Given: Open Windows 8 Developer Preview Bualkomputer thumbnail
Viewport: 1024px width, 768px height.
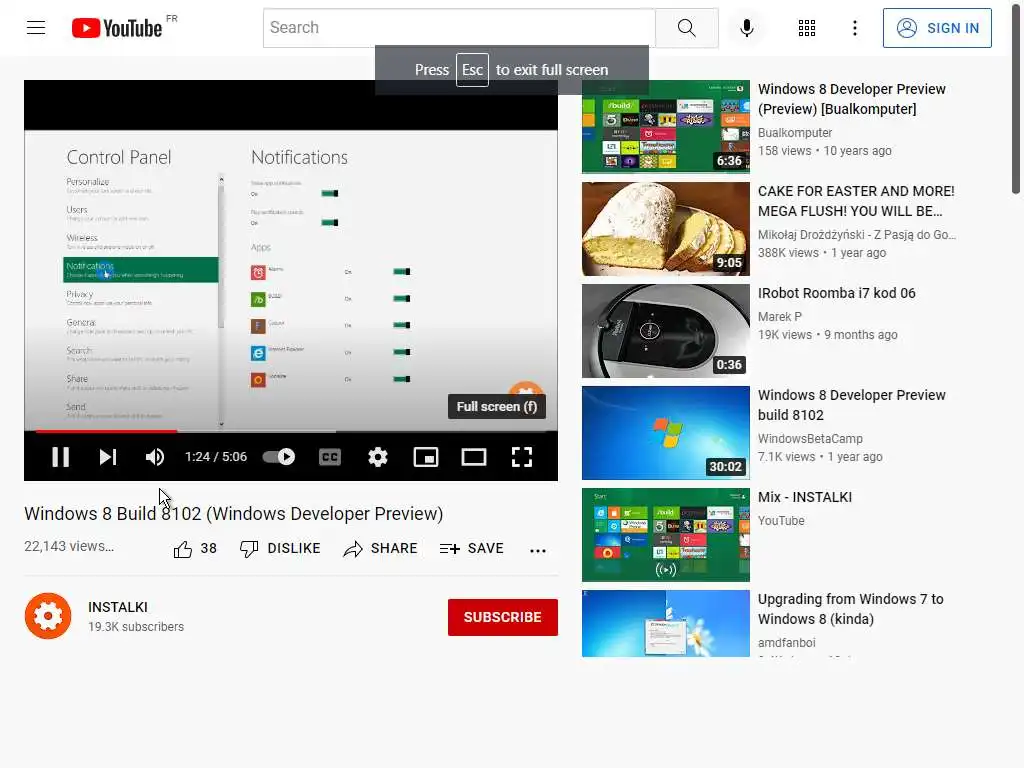Looking at the screenshot, I should click(665, 127).
